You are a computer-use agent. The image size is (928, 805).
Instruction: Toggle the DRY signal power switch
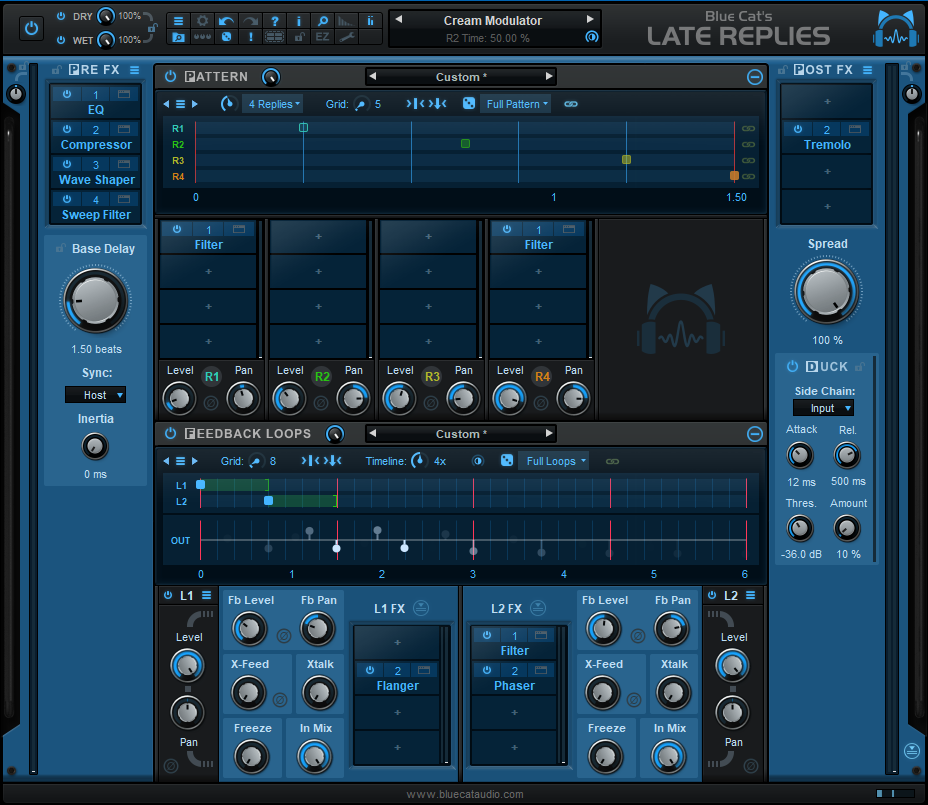pyautogui.click(x=61, y=16)
